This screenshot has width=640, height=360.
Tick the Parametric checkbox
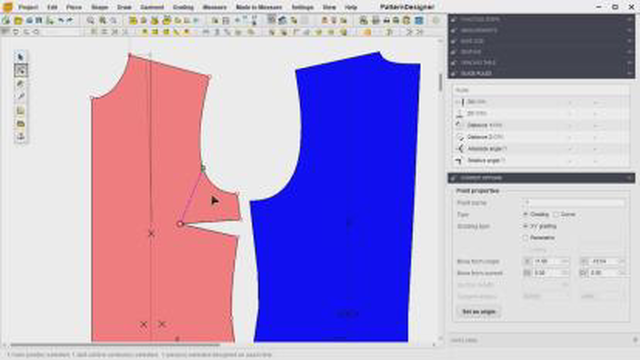tap(526, 238)
